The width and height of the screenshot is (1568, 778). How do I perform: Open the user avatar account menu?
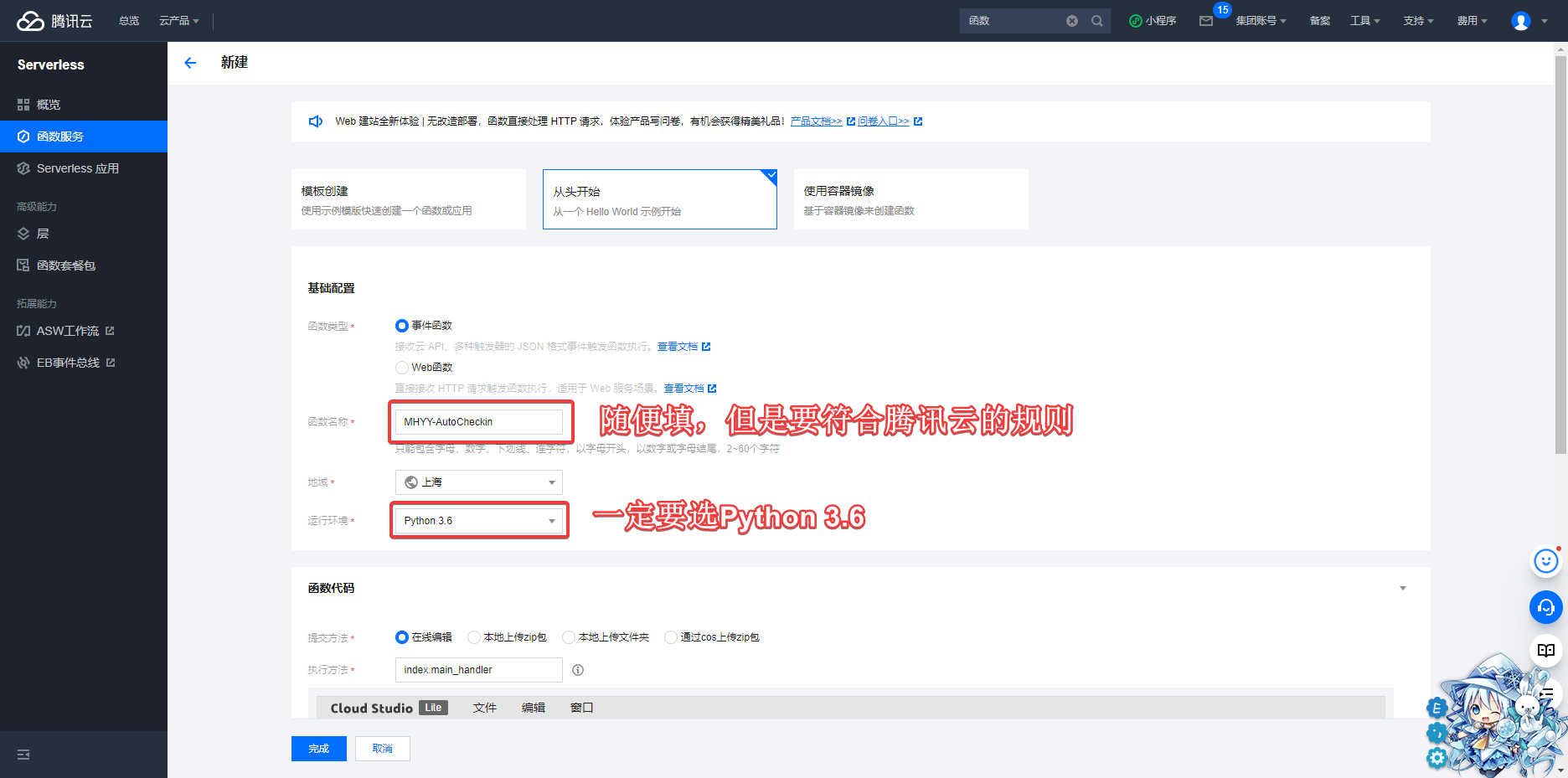(x=1521, y=21)
